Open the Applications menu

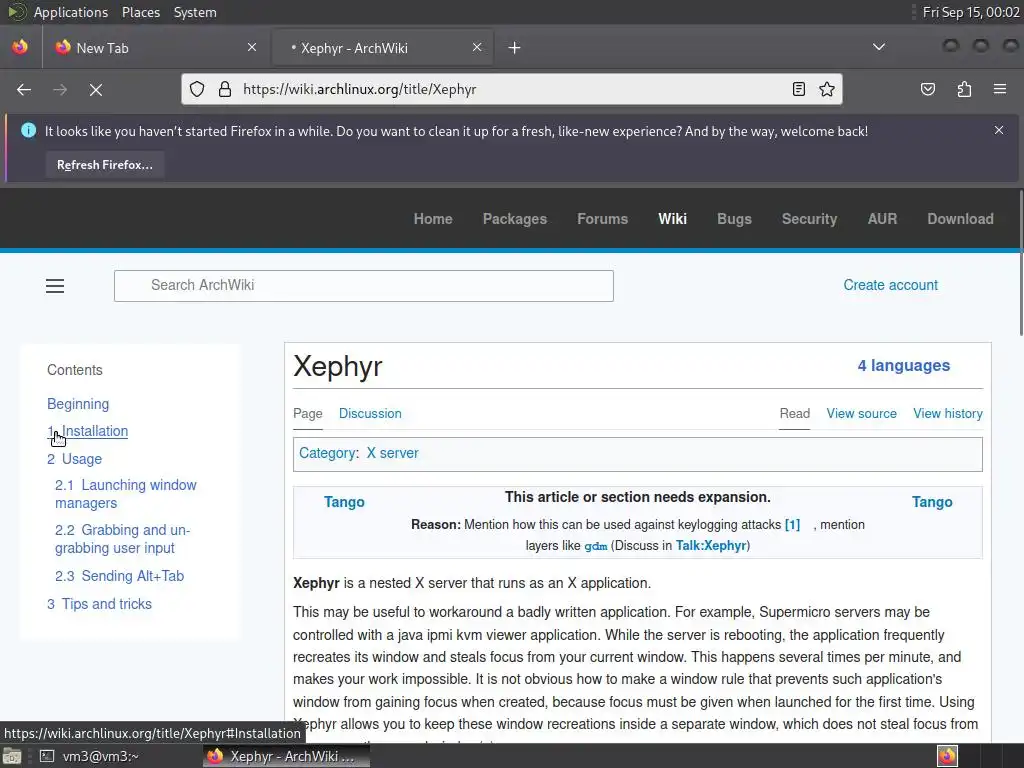(71, 12)
